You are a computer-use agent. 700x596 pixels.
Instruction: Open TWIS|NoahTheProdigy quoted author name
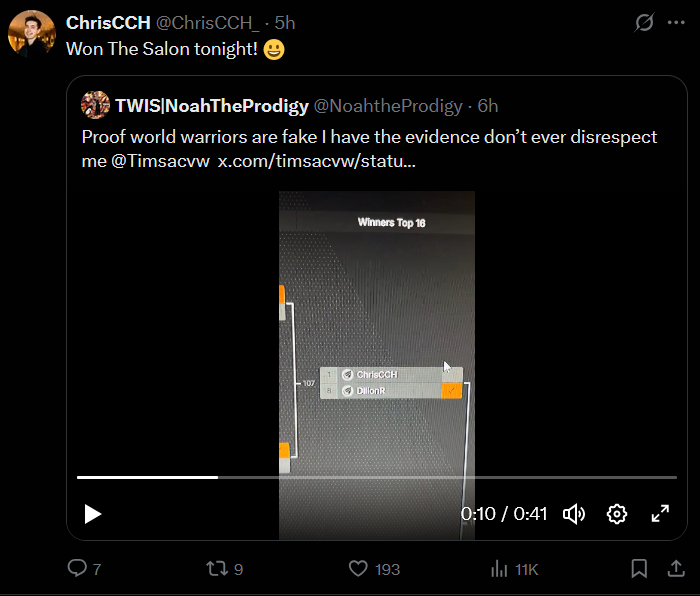[212, 106]
